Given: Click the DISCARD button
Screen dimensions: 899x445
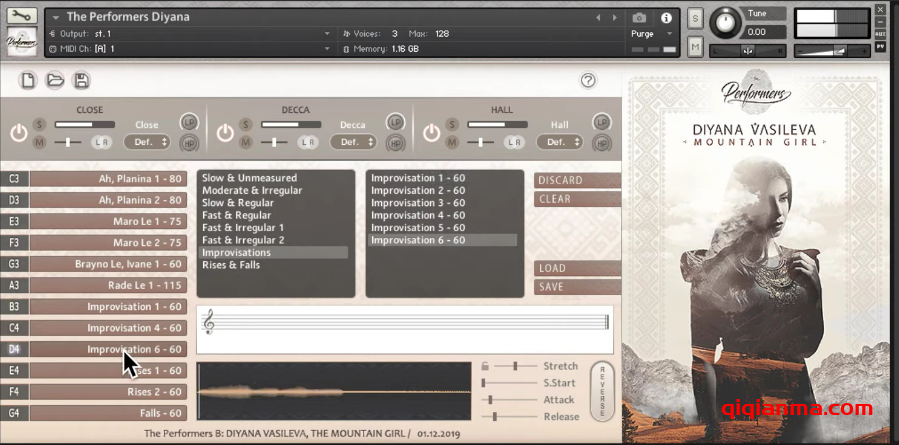Looking at the screenshot, I should click(577, 181).
